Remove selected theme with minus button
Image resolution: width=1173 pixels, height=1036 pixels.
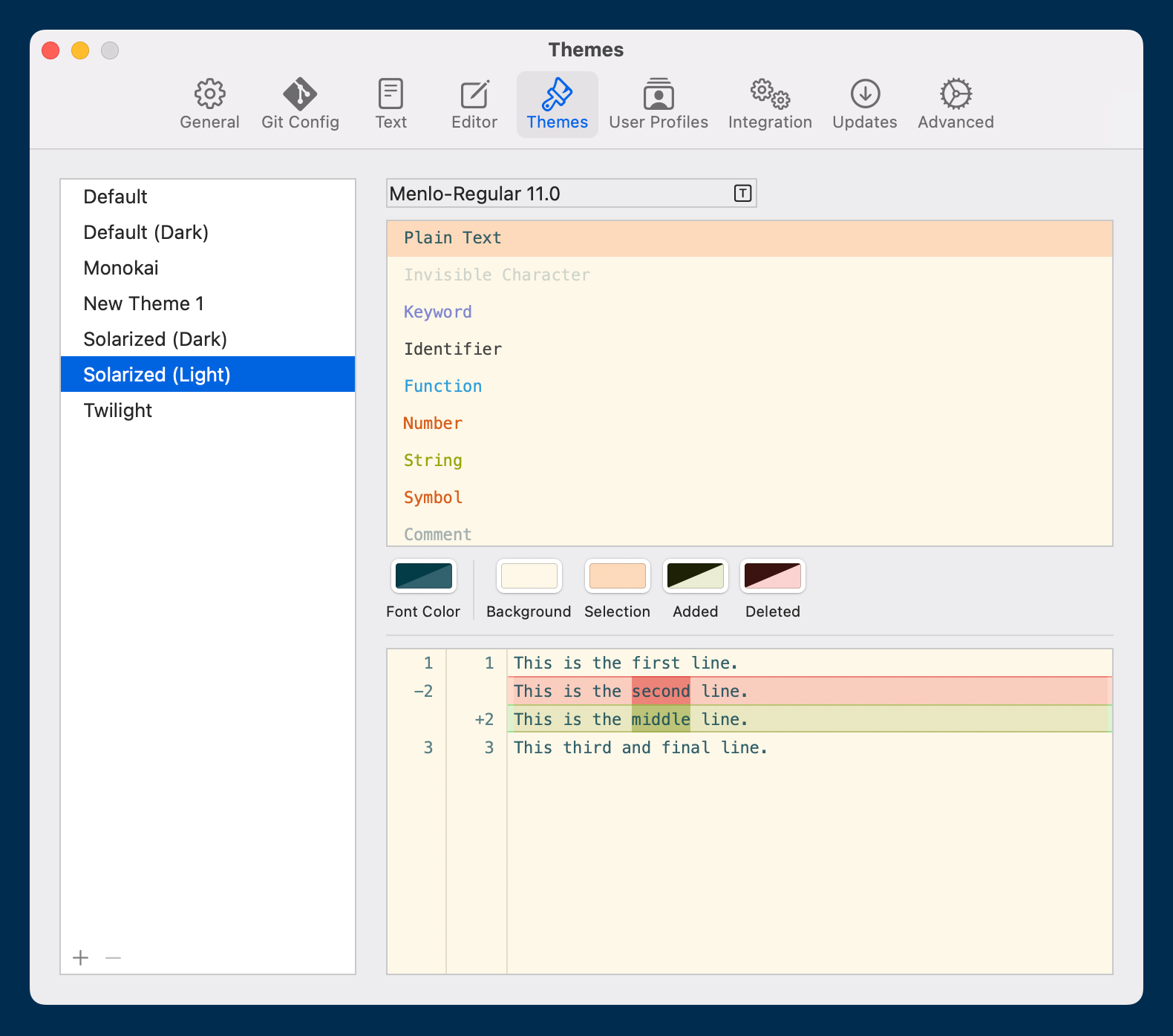point(113,958)
